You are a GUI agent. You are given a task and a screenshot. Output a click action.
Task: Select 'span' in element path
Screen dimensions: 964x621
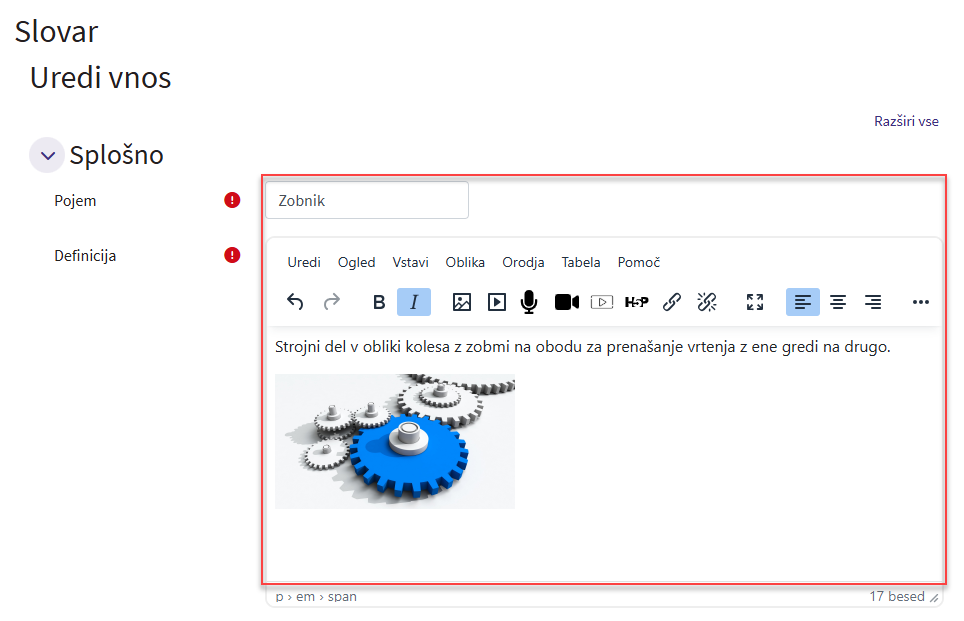click(342, 596)
